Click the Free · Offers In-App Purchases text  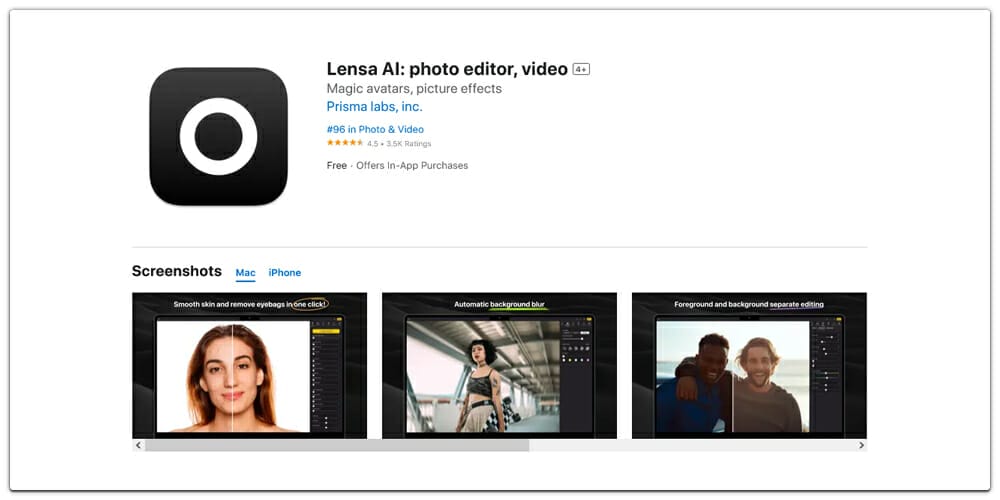(397, 165)
